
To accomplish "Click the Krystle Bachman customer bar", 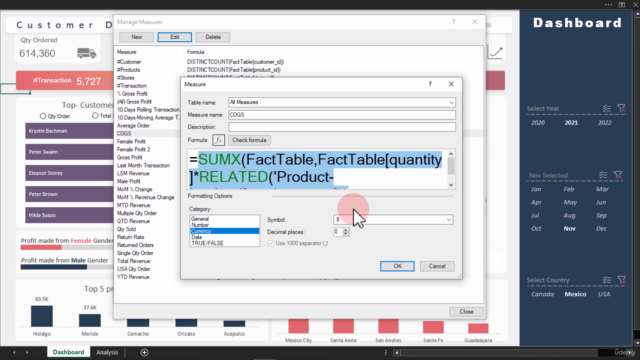I will coord(69,131).
